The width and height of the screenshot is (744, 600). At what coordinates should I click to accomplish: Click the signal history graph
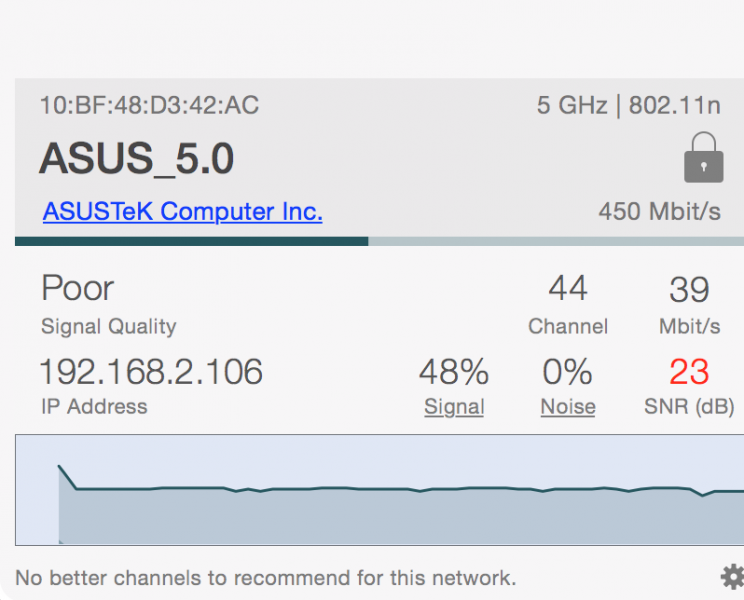[x=379, y=490]
